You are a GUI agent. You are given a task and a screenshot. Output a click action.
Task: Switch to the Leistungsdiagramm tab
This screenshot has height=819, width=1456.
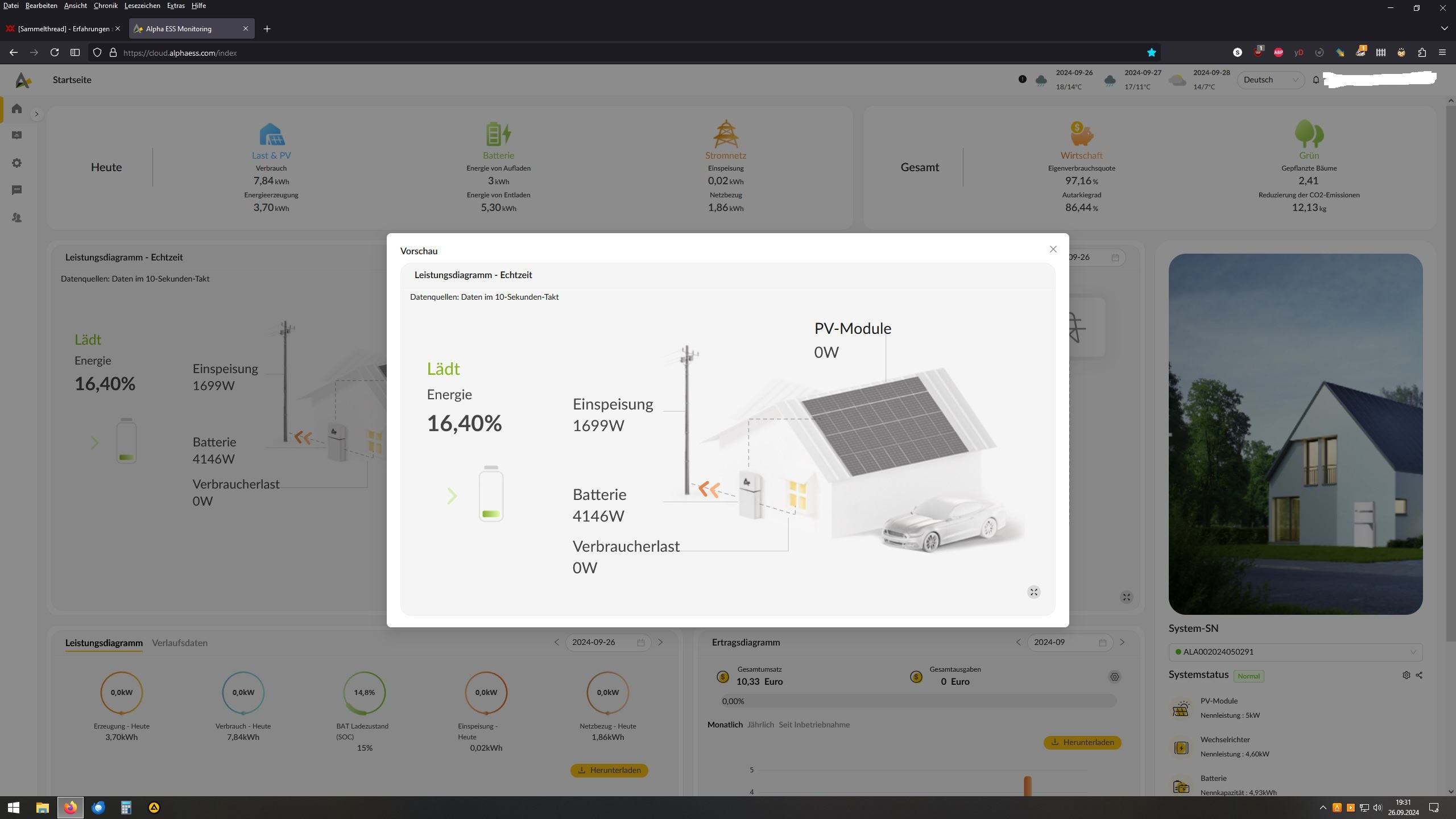coord(104,643)
